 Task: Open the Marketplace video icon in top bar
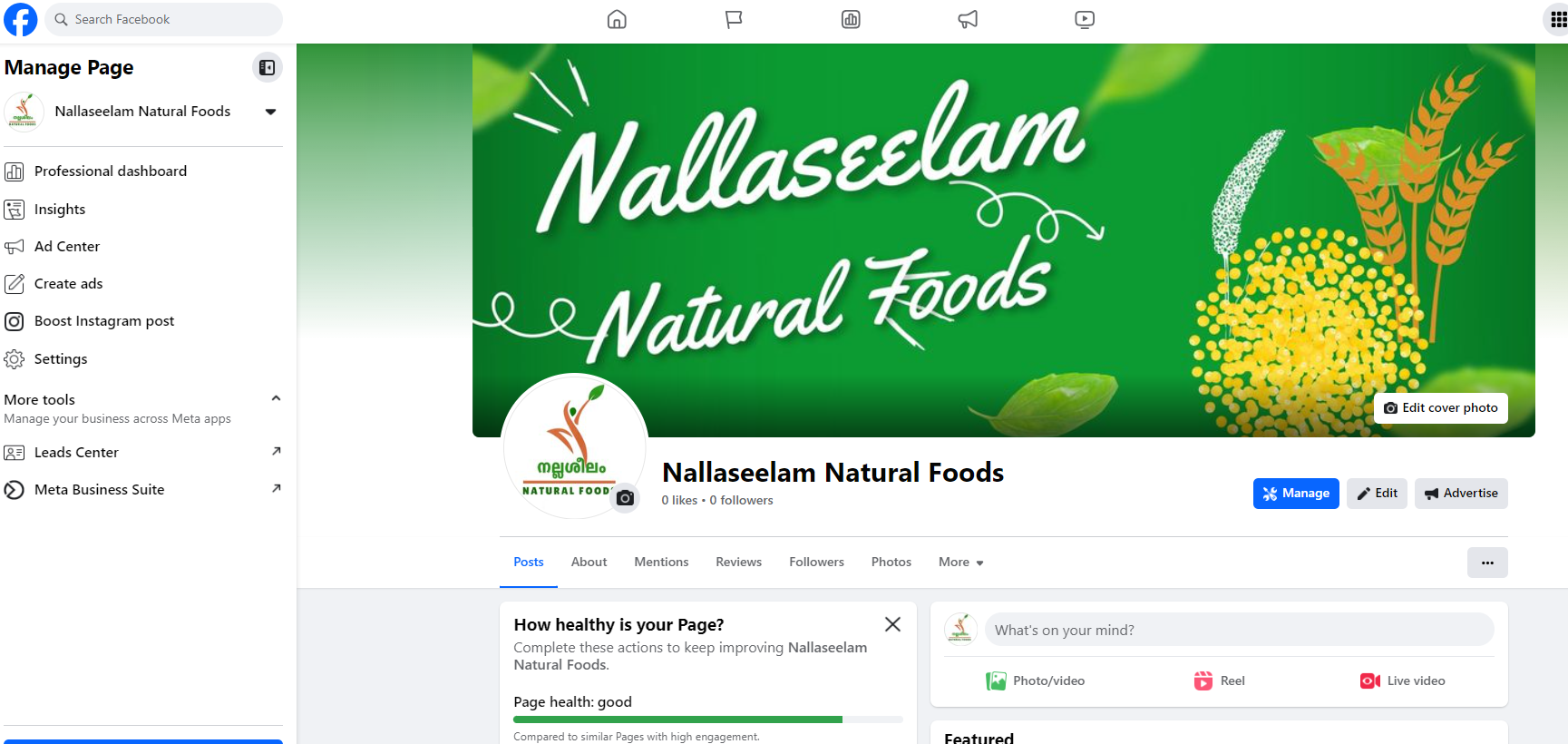1085,19
